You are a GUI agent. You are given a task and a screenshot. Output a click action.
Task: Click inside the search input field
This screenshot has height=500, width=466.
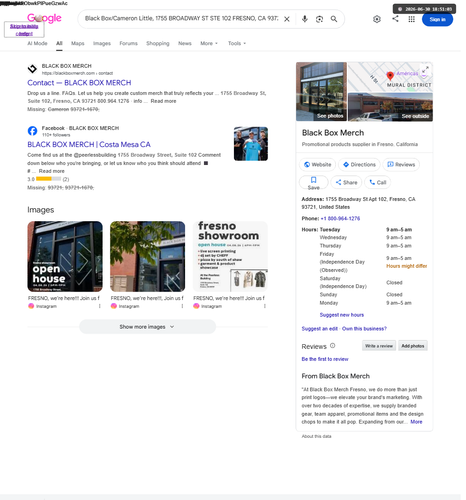point(183,19)
